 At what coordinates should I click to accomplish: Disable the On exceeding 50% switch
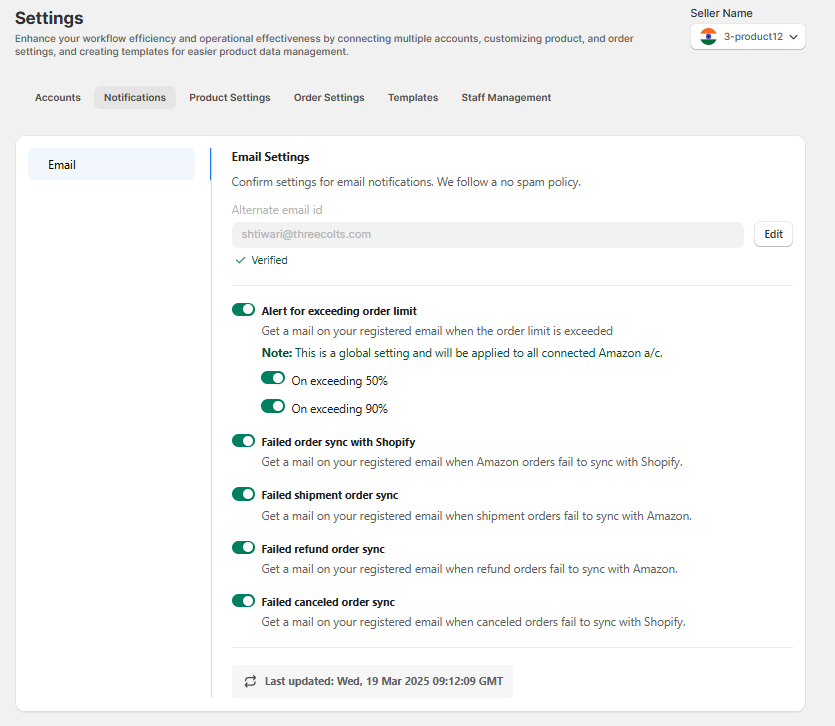click(273, 378)
